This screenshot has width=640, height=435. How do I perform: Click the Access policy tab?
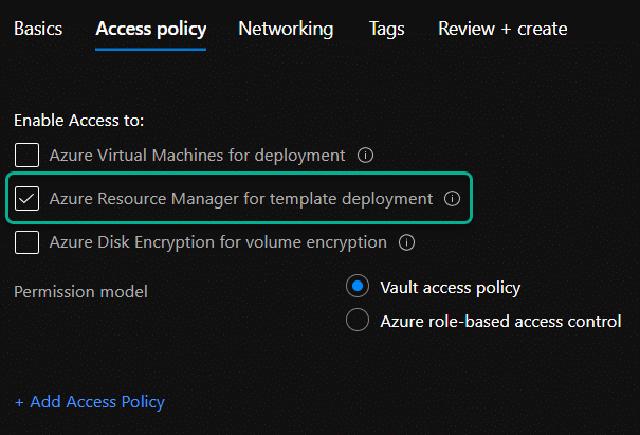[x=151, y=28]
